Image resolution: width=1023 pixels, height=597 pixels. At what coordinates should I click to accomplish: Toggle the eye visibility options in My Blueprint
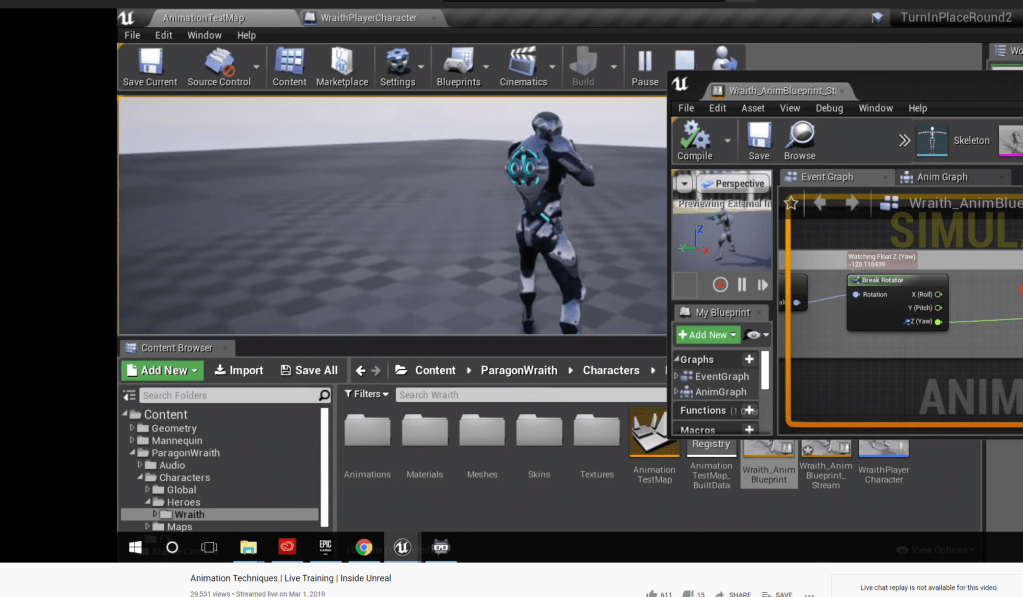point(753,335)
